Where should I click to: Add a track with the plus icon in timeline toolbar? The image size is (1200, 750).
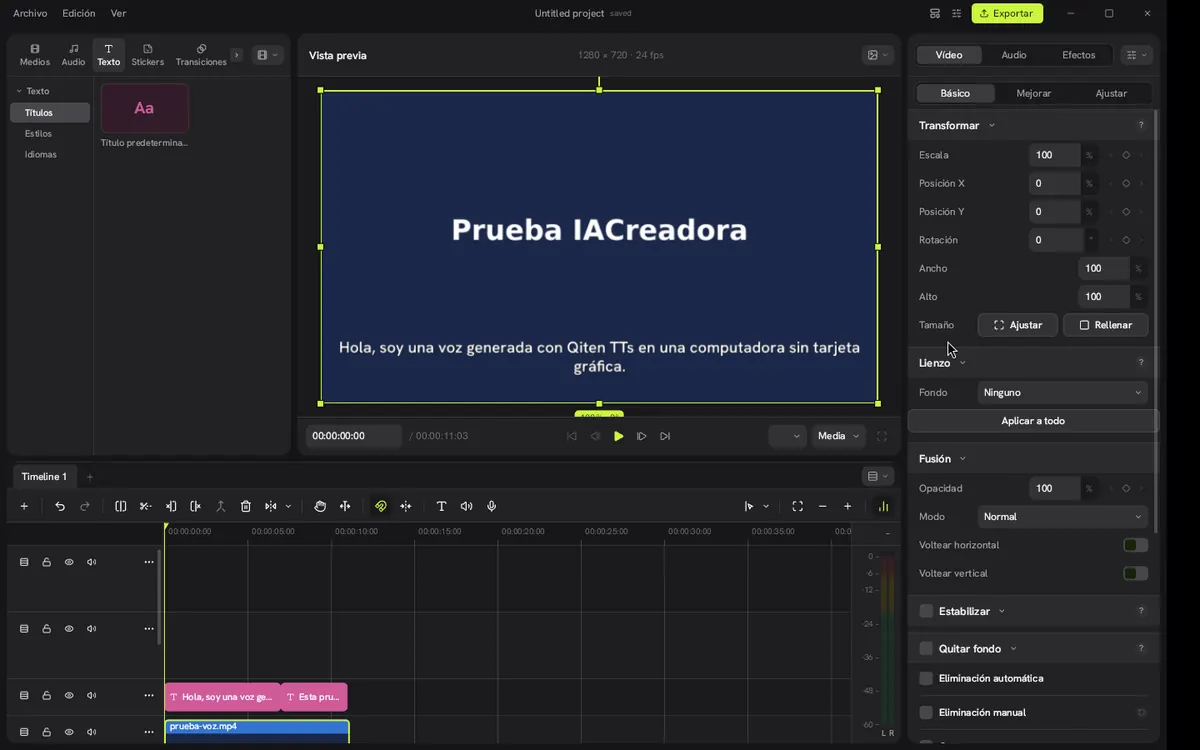[24, 506]
